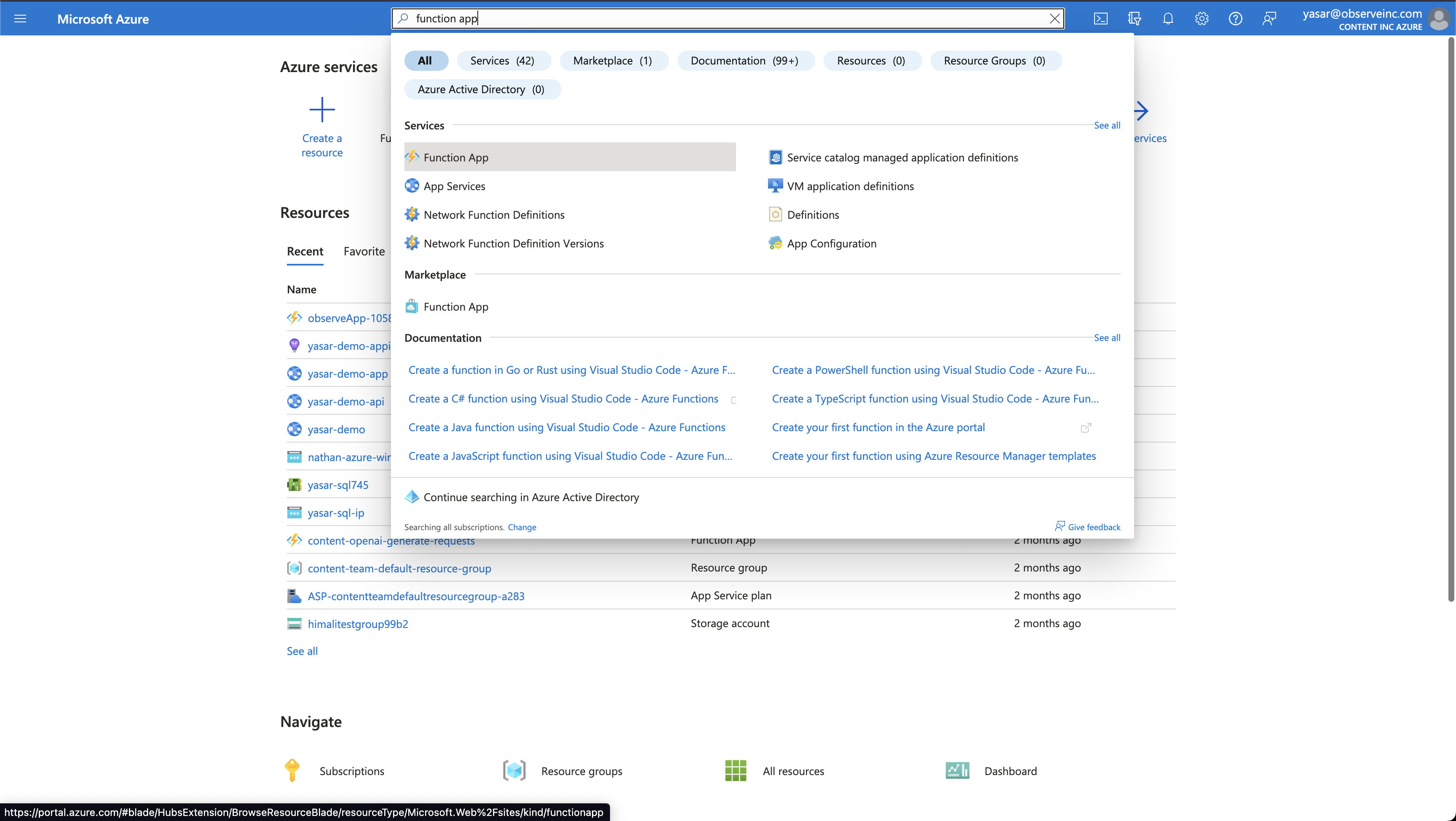The image size is (1456, 821).
Task: Select the Services (42) filter pill
Action: click(503, 61)
